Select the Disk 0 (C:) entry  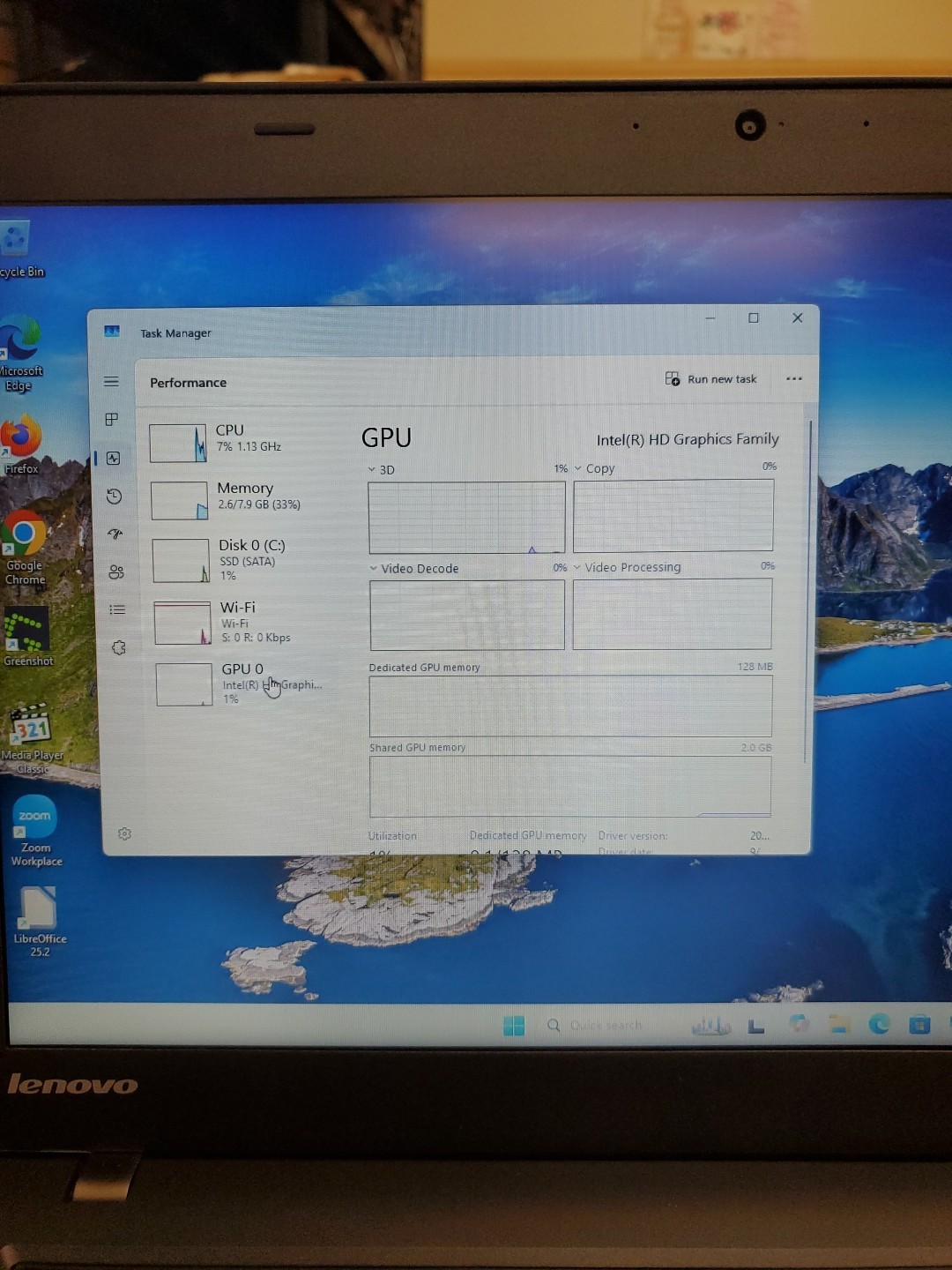tap(242, 559)
